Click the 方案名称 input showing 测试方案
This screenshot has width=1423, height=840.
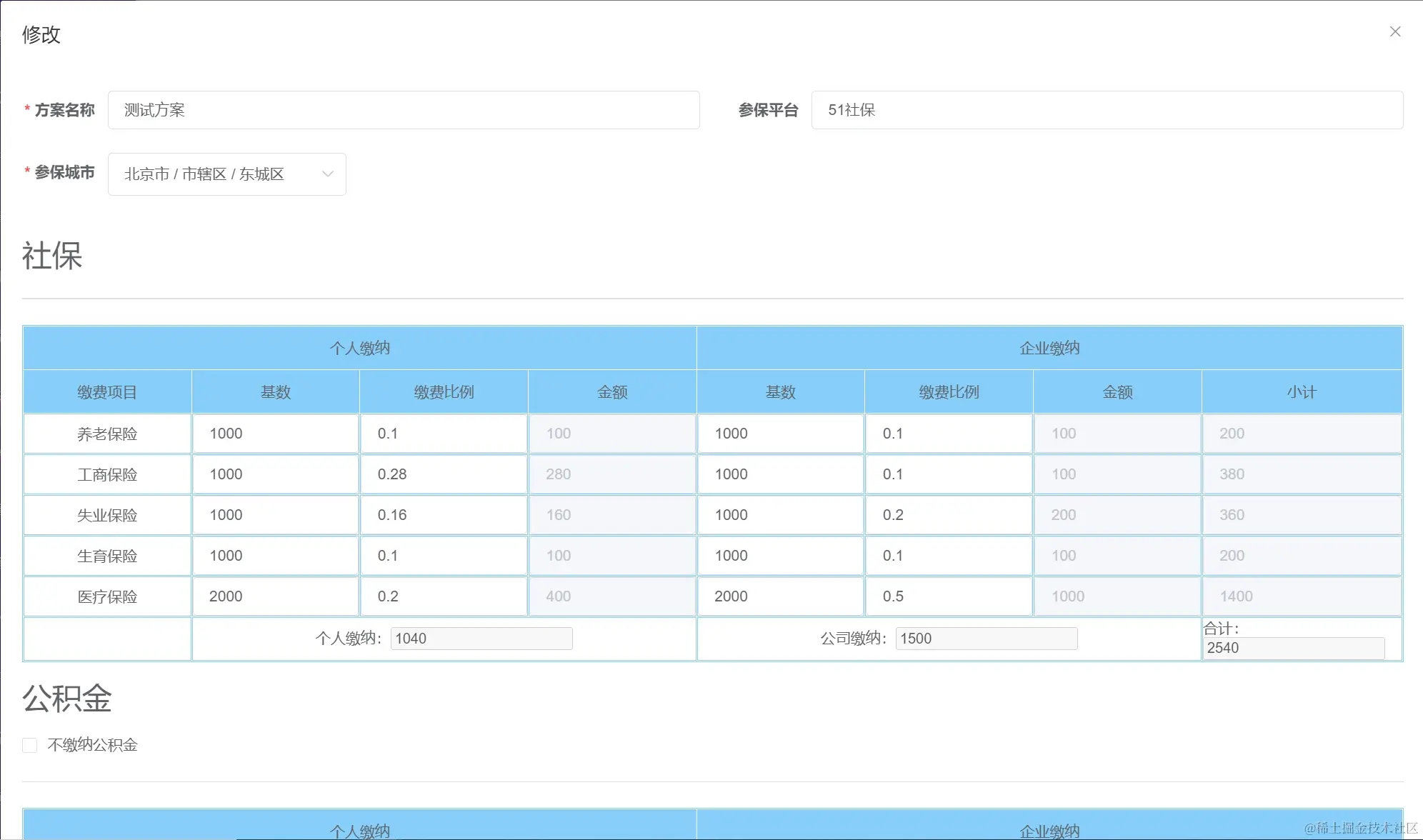(404, 110)
